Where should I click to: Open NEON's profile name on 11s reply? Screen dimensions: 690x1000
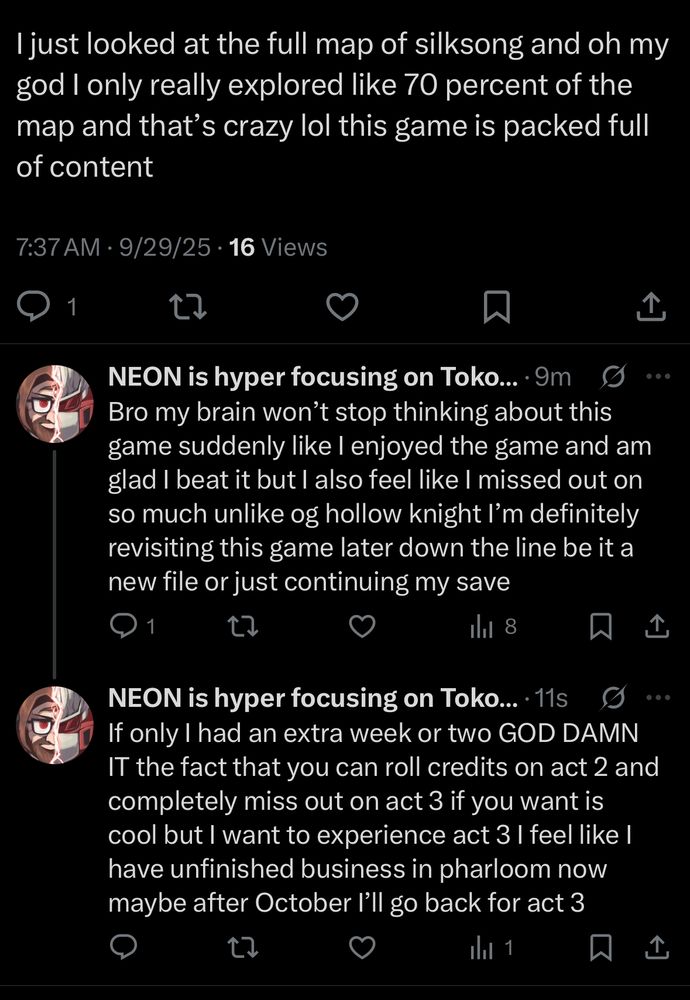[312, 697]
